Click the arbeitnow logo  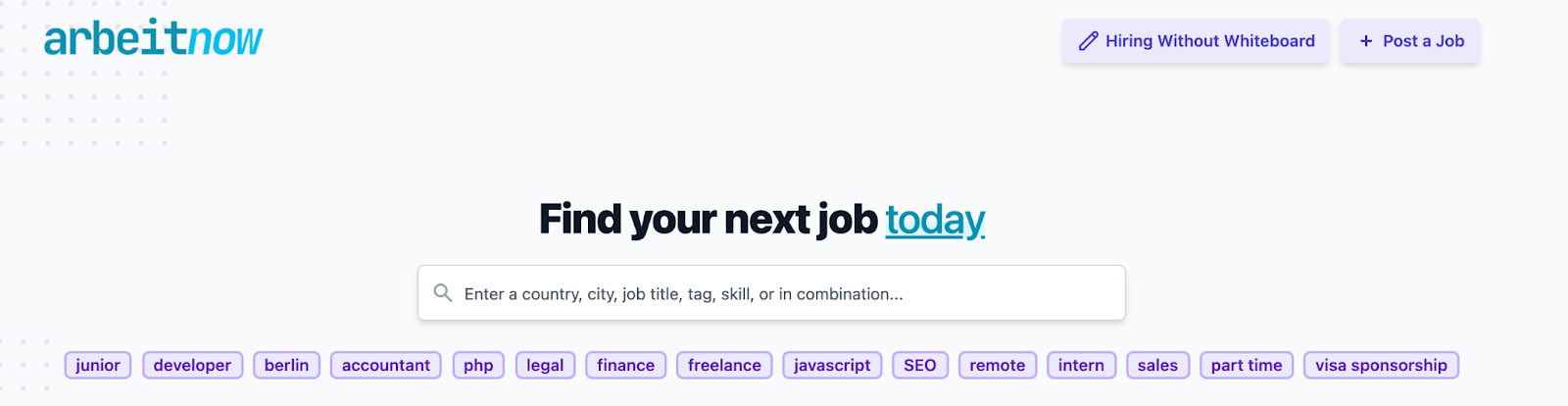pos(154,39)
